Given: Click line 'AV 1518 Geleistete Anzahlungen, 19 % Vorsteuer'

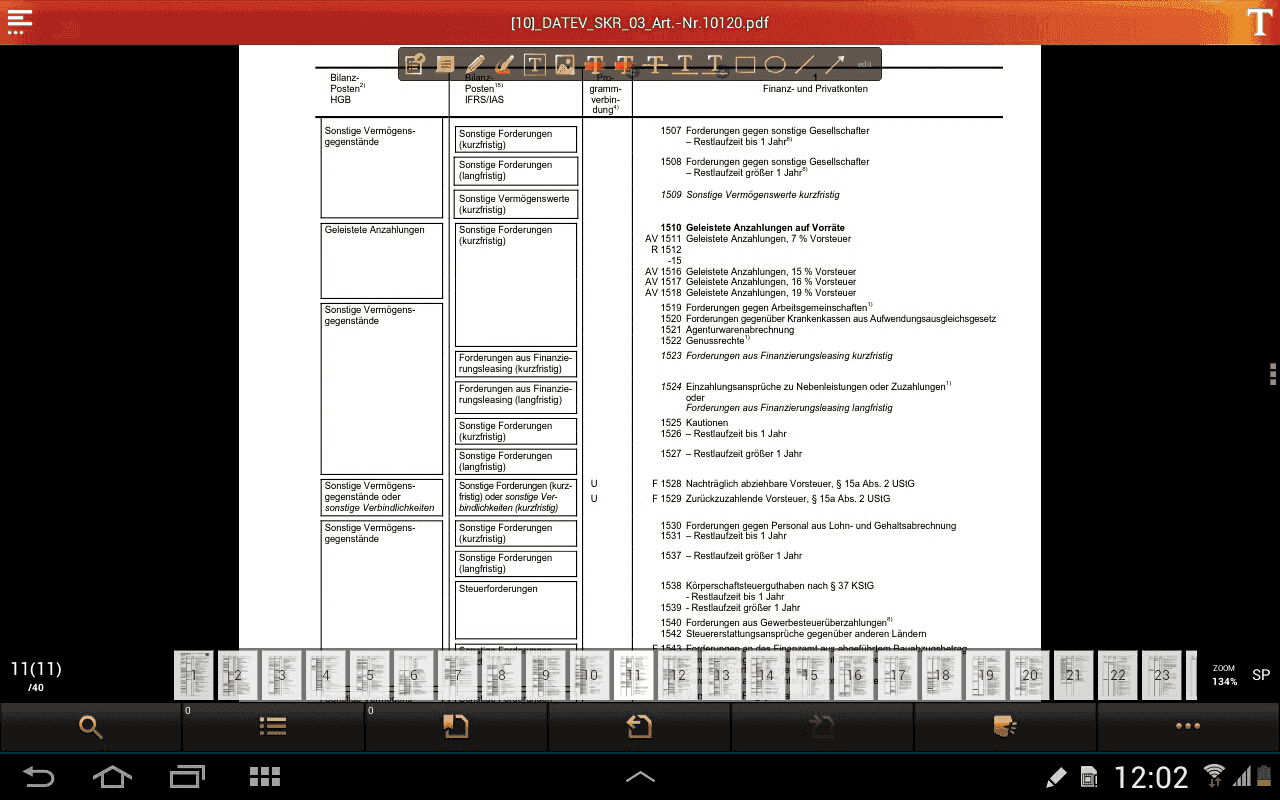Looking at the screenshot, I should click(750, 293).
